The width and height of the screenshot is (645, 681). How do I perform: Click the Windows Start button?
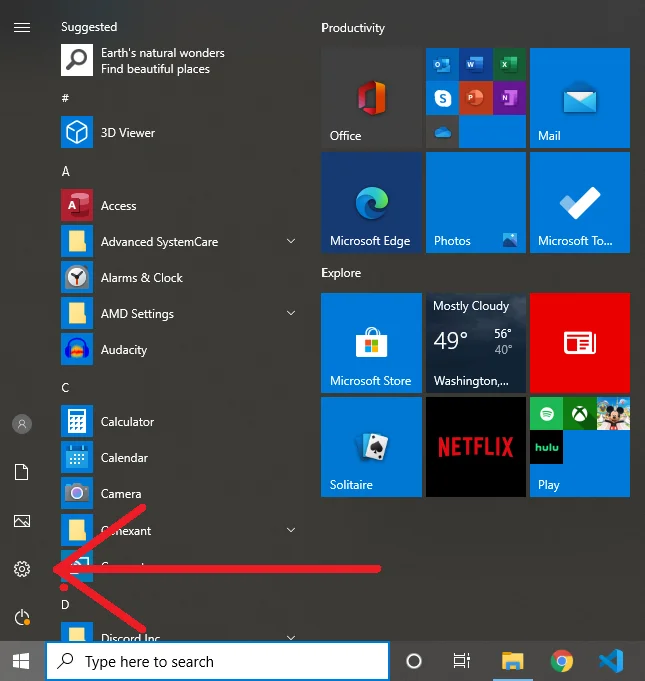[x=21, y=661]
